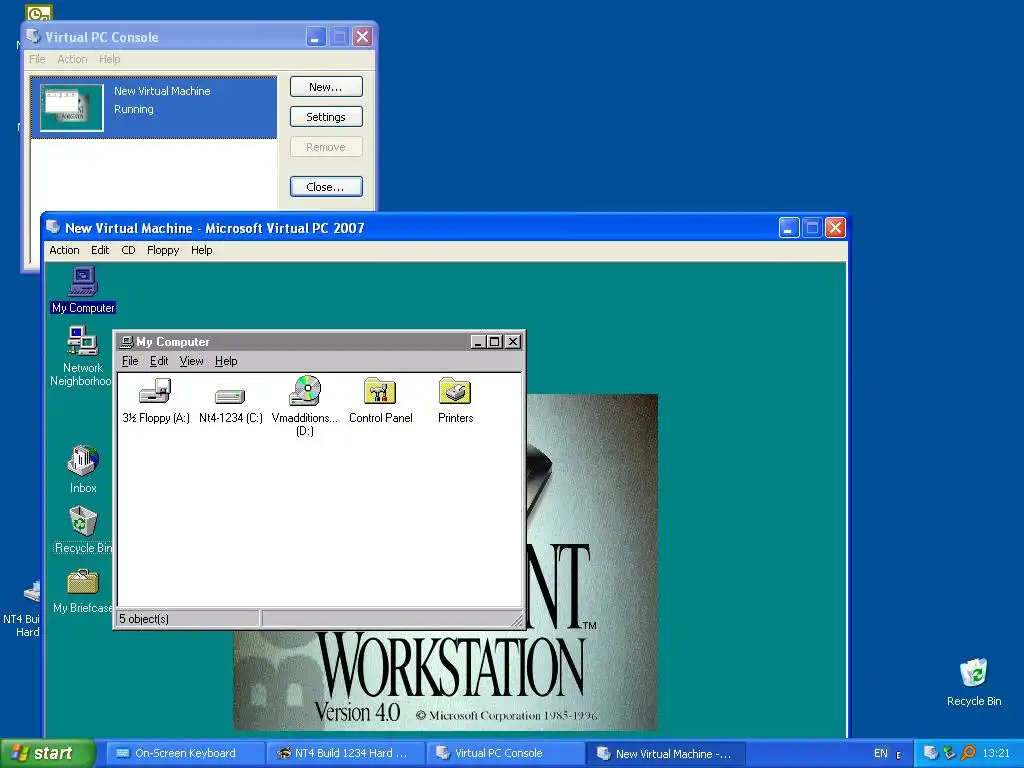Image resolution: width=1024 pixels, height=768 pixels.
Task: Open Action menu of Virtual PC 2007 window
Action: coord(64,250)
